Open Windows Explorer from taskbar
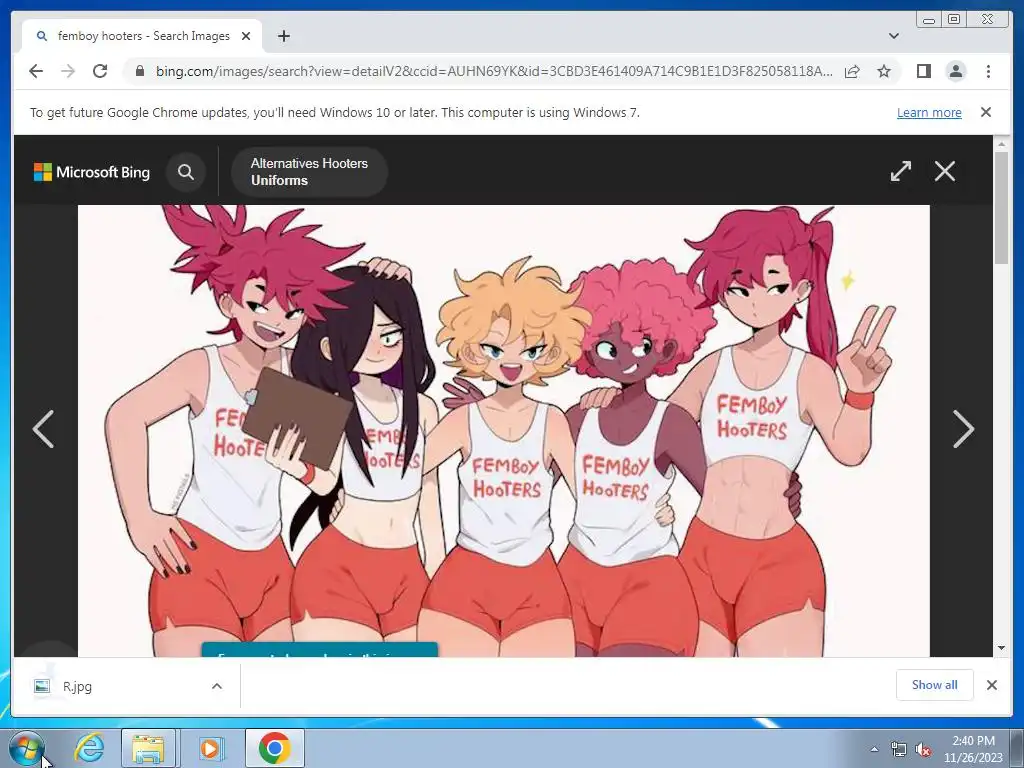Screen dimensions: 1024x768 (148, 748)
